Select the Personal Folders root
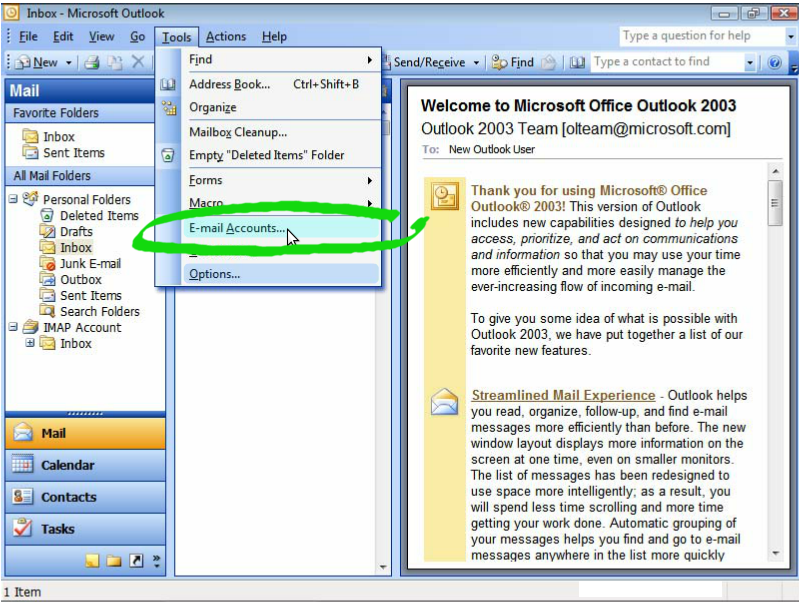Screen dimensions: 799x602 pos(87,199)
